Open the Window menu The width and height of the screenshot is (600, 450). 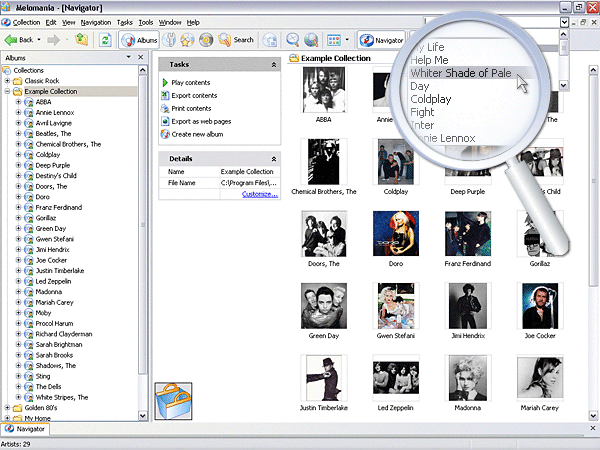pos(170,23)
